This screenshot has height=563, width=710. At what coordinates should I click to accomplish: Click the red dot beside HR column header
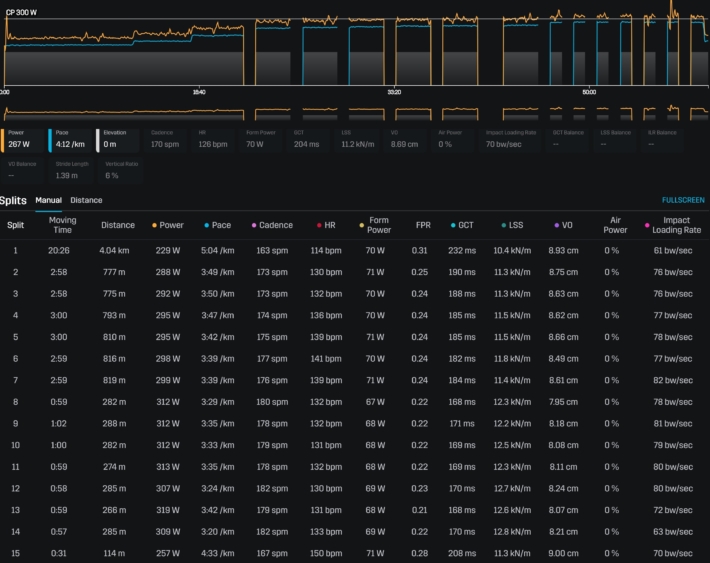pos(319,225)
